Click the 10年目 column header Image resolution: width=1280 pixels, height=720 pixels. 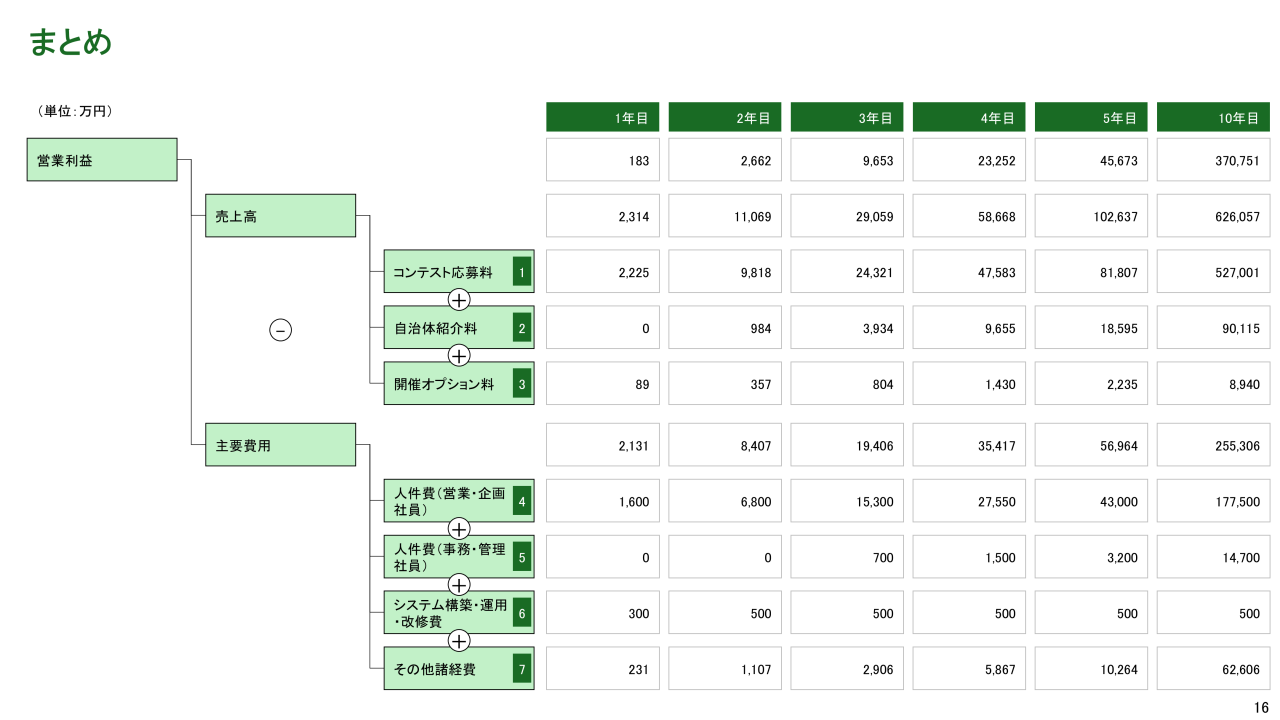tap(1213, 118)
